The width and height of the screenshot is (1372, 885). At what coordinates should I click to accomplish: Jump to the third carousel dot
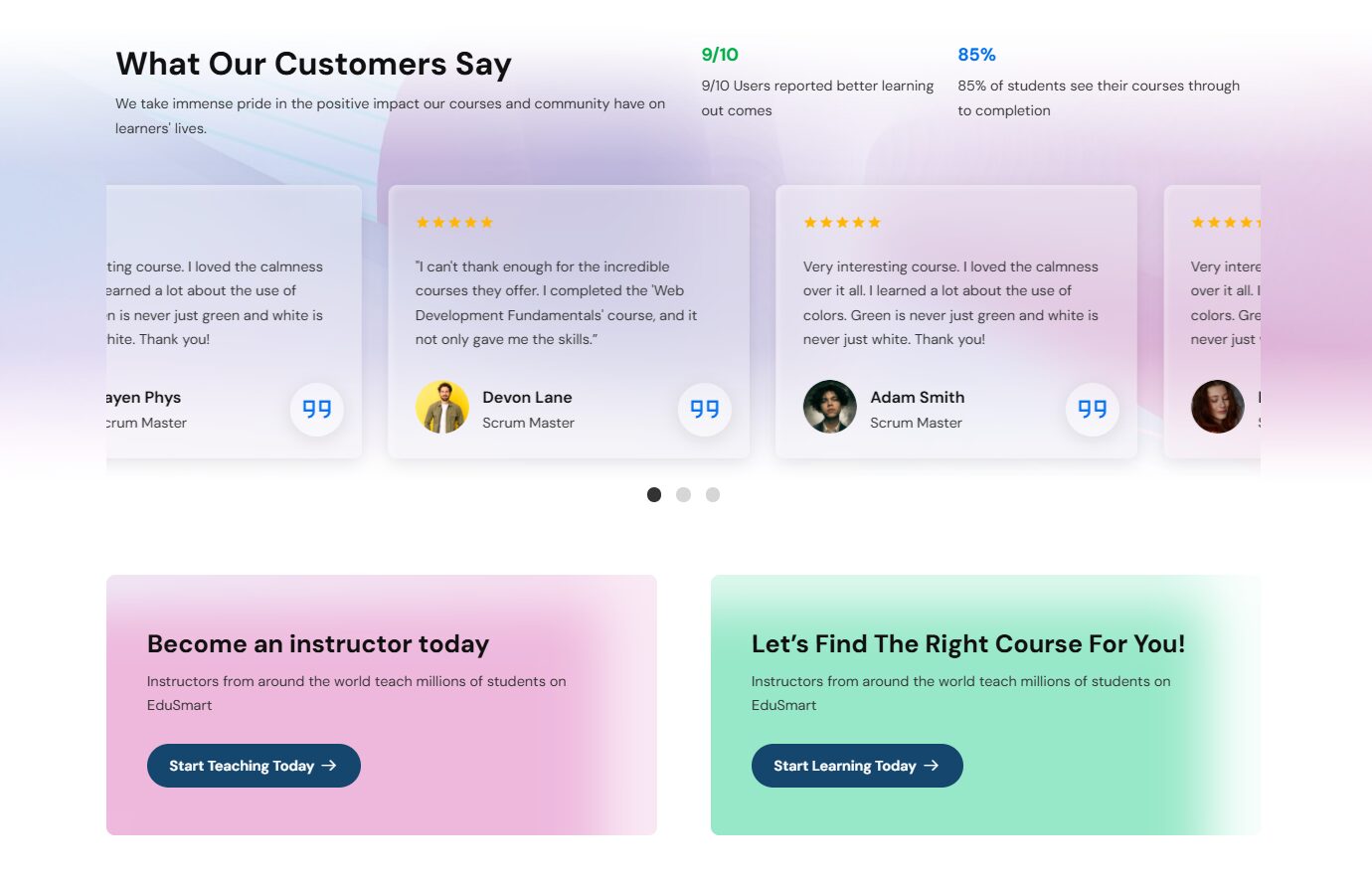pyautogui.click(x=713, y=494)
